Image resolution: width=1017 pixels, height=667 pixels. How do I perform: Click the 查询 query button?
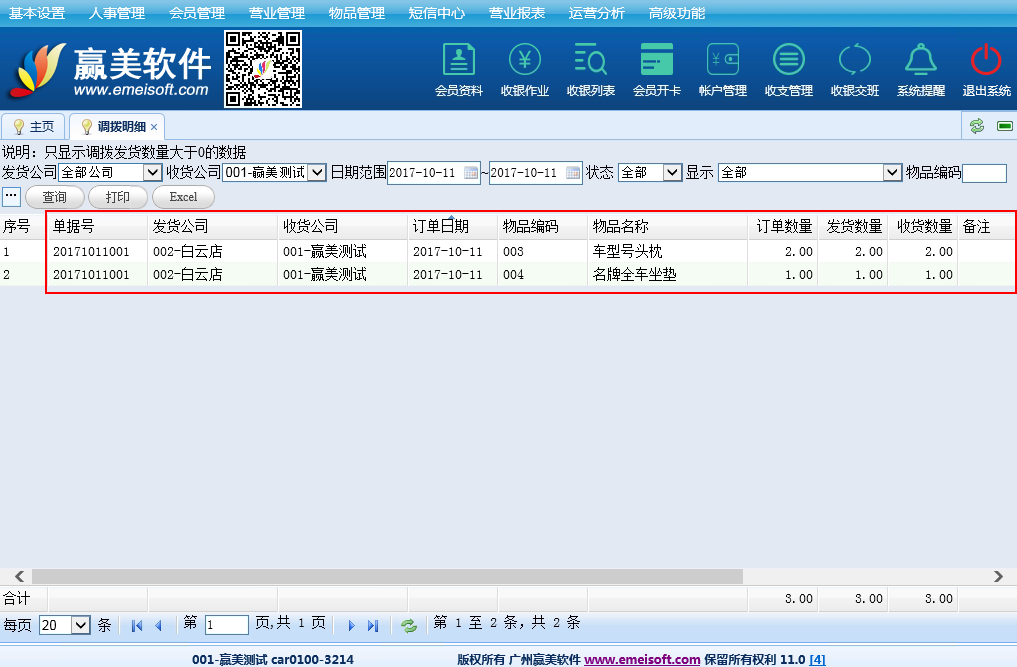coord(54,197)
